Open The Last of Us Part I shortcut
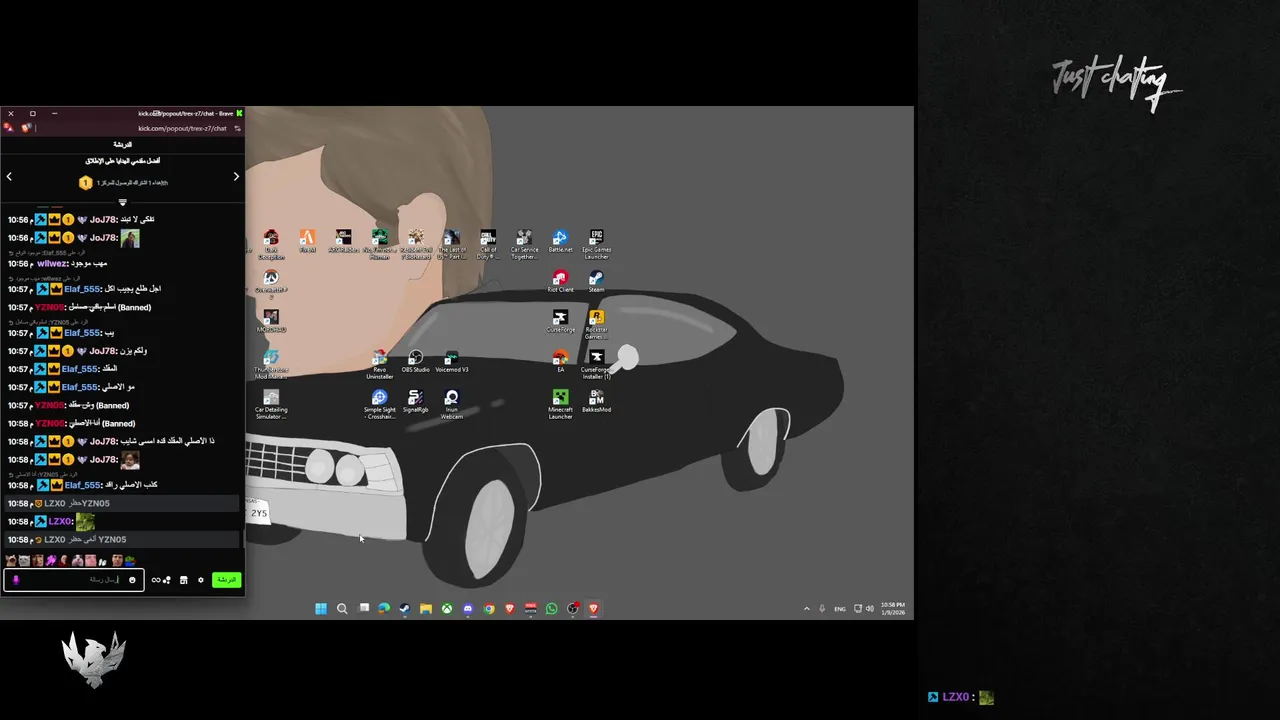Screen dimensions: 1280x720 (x=452, y=244)
